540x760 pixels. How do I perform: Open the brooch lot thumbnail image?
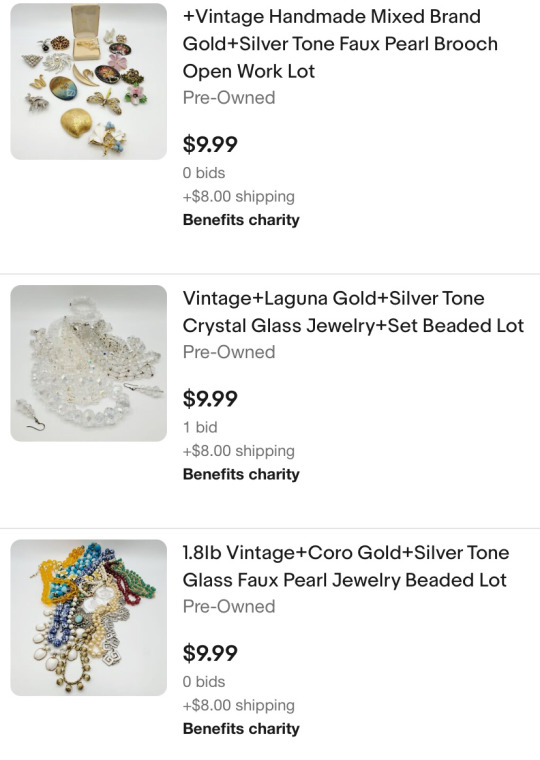click(89, 81)
